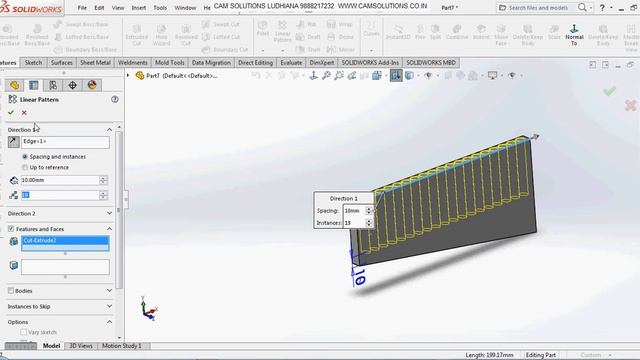Click the Features to Pattern icon
Image resolution: width=640 pixels, height=360 pixels.
tap(13, 241)
